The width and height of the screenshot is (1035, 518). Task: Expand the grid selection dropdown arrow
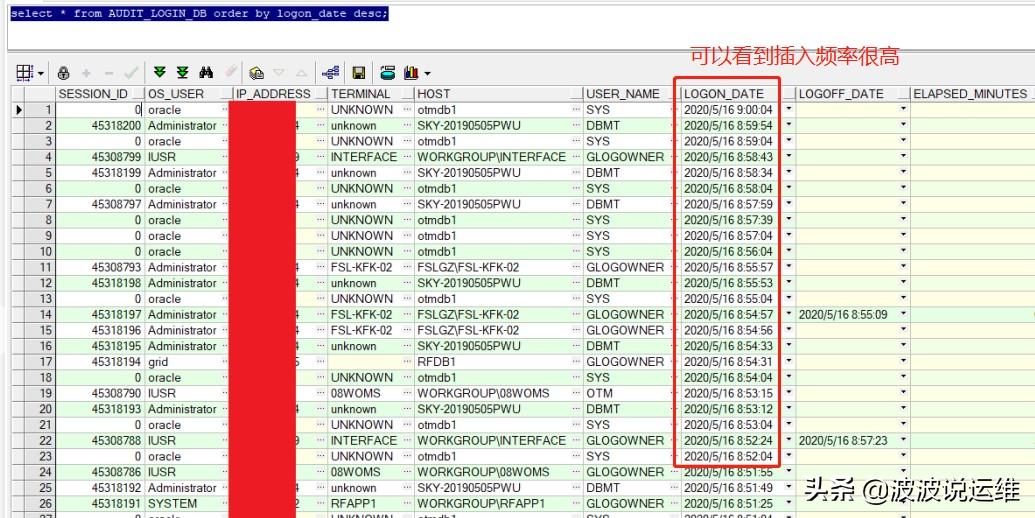pyautogui.click(x=41, y=73)
